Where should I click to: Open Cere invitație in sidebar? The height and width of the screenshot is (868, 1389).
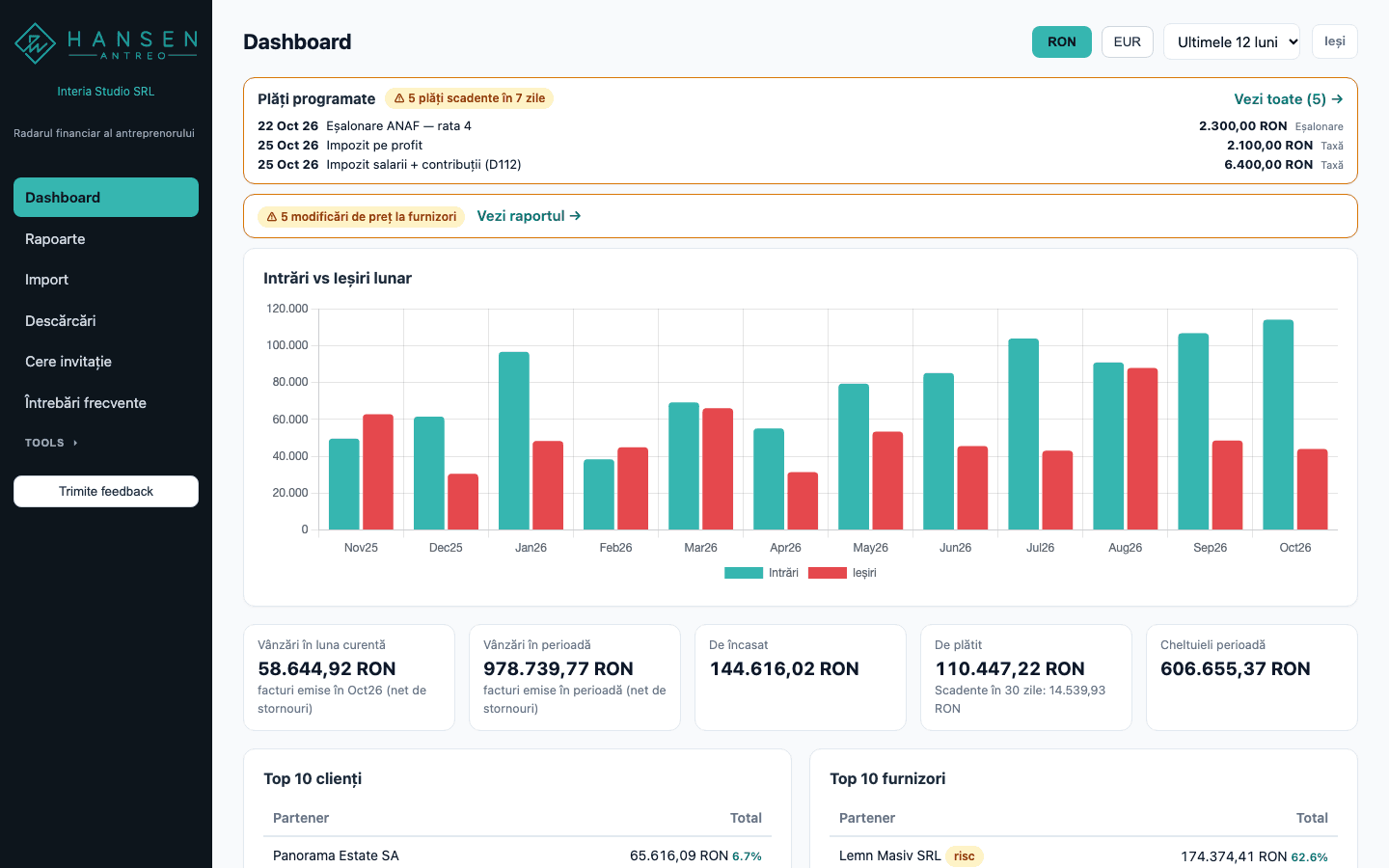(106, 362)
